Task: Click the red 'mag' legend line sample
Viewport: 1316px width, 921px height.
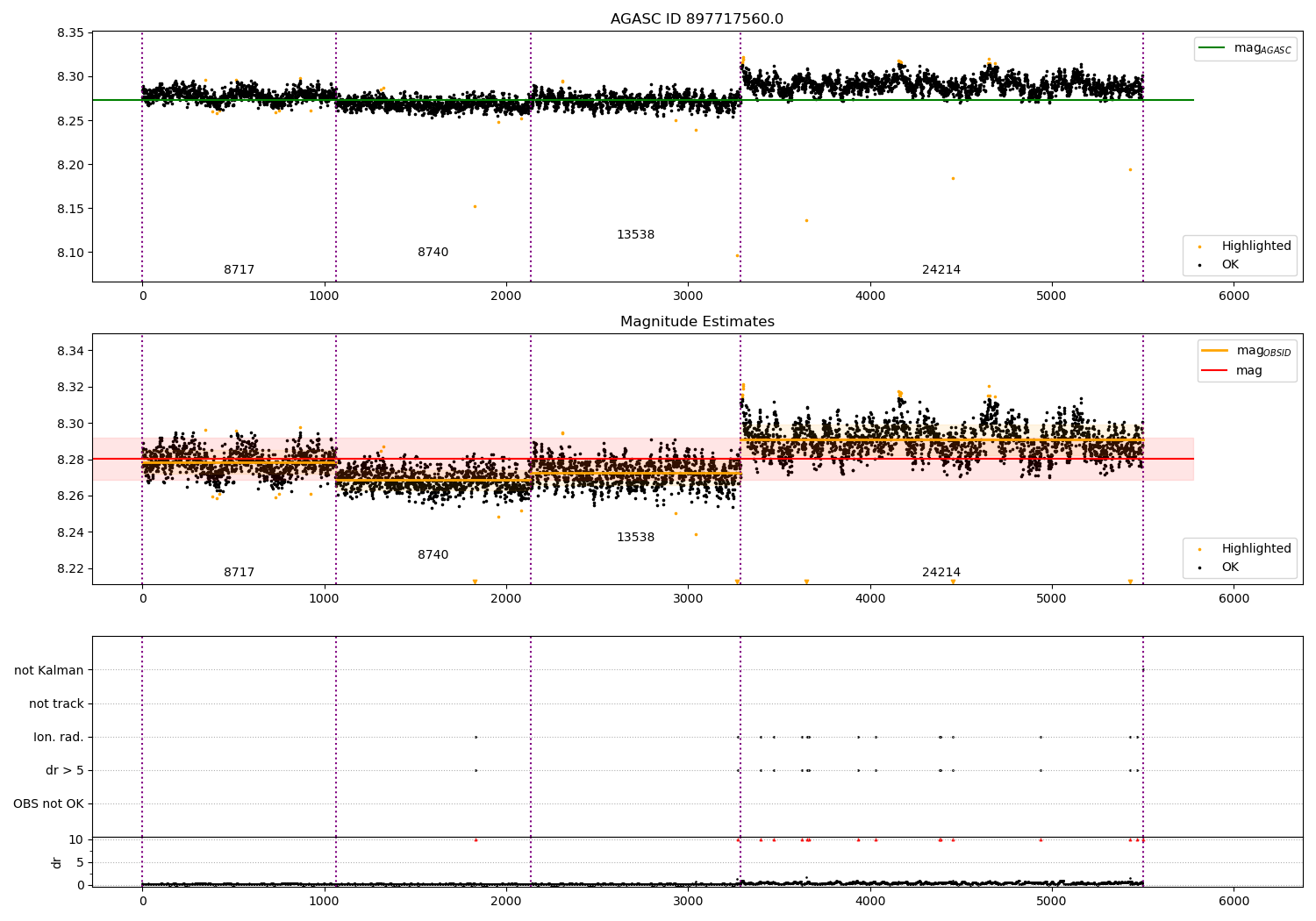Action: pyautogui.click(x=1215, y=371)
